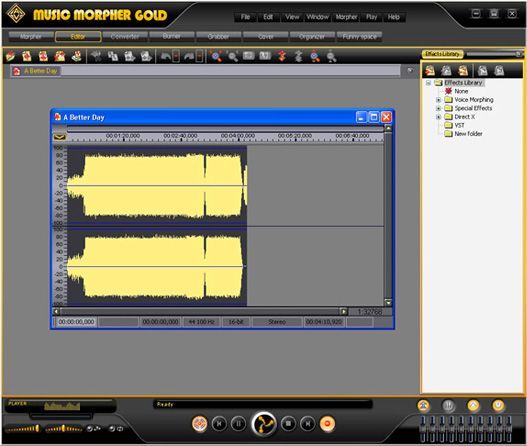Select the None effect with red star icon
The image size is (527, 446).
pos(456,91)
